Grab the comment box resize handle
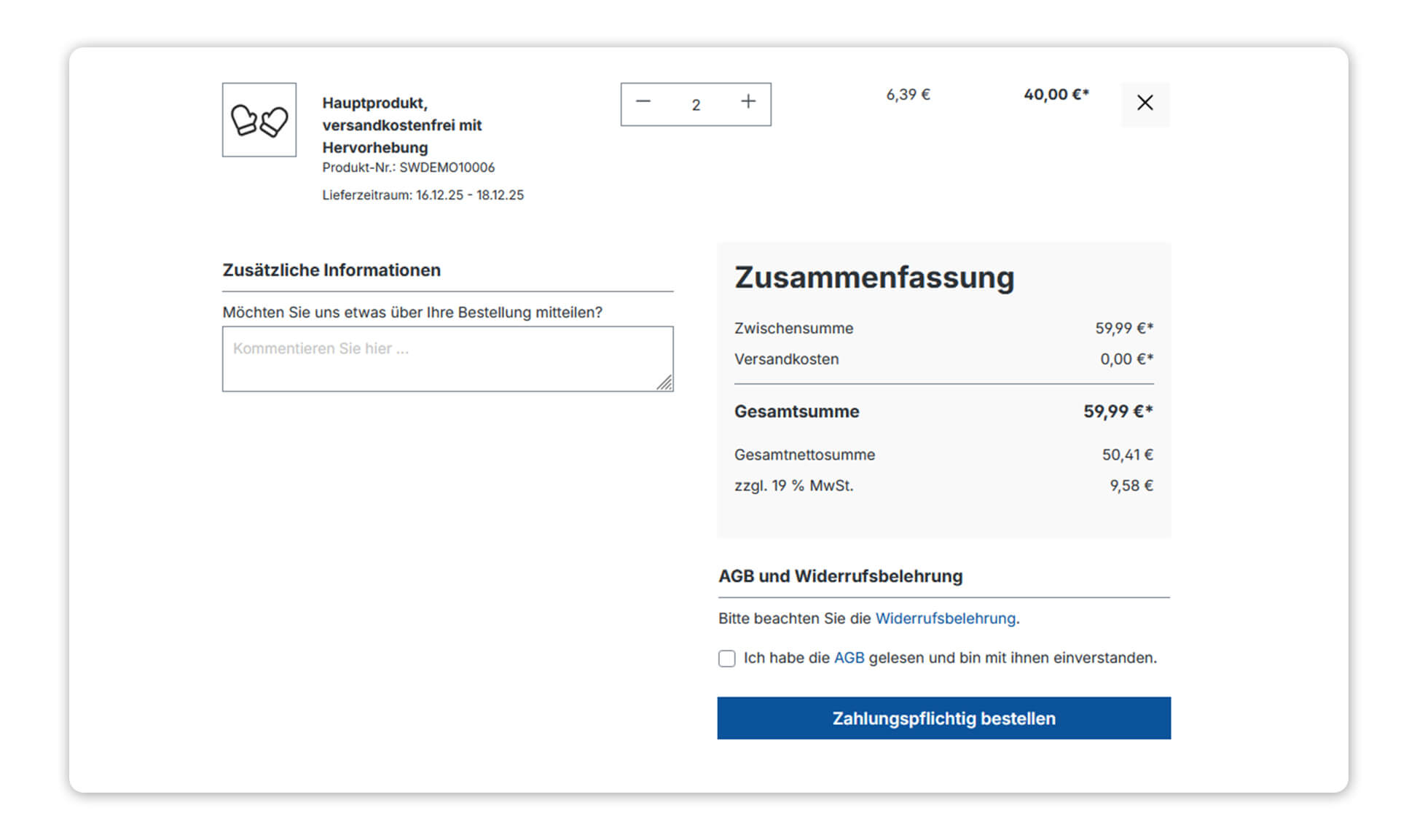The height and width of the screenshot is (840, 1417). click(x=664, y=383)
